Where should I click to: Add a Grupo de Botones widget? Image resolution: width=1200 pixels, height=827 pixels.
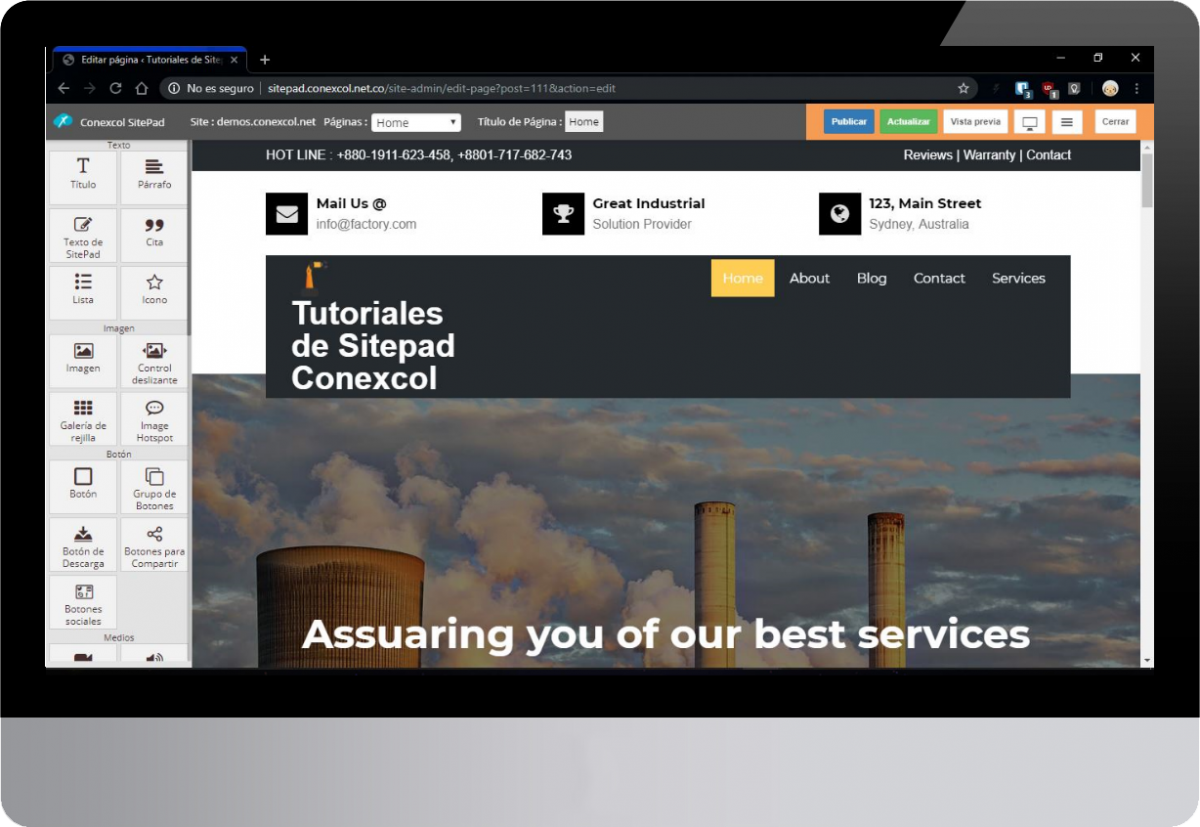(x=154, y=487)
